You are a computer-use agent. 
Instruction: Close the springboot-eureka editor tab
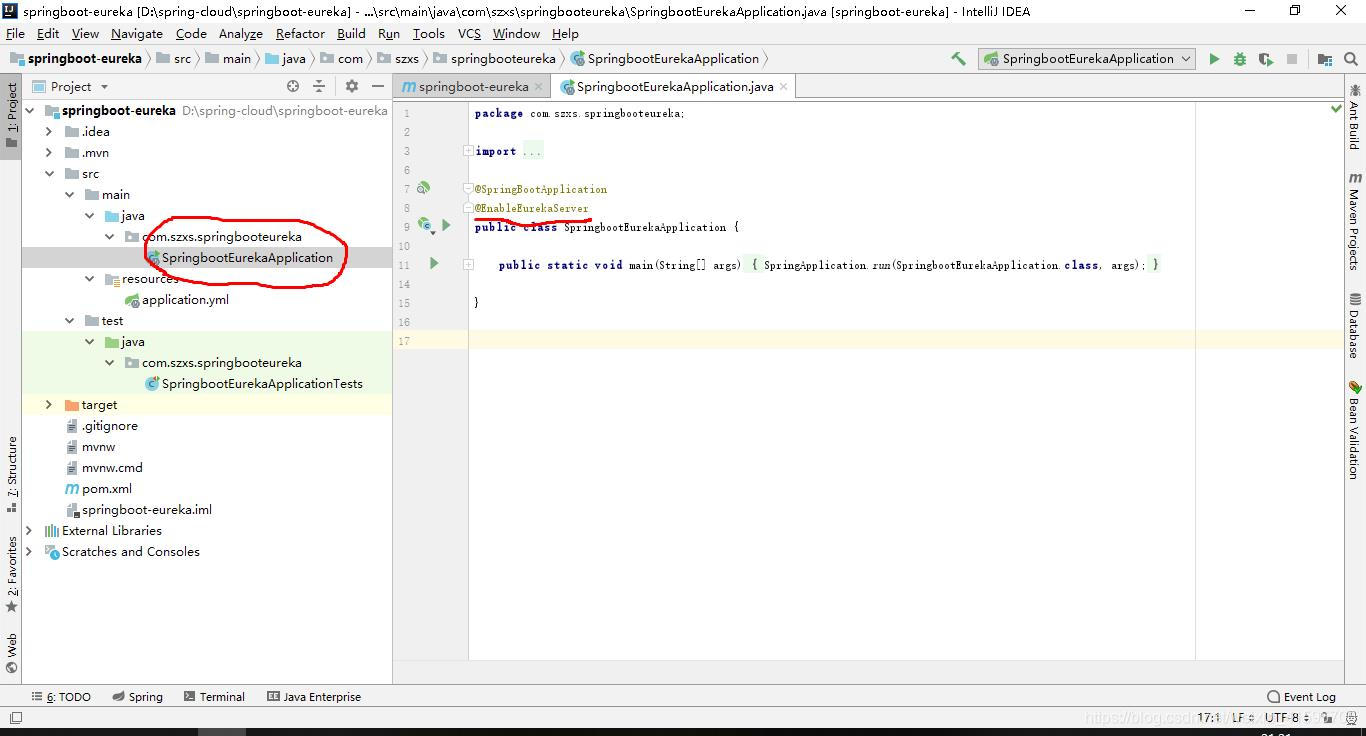point(539,87)
